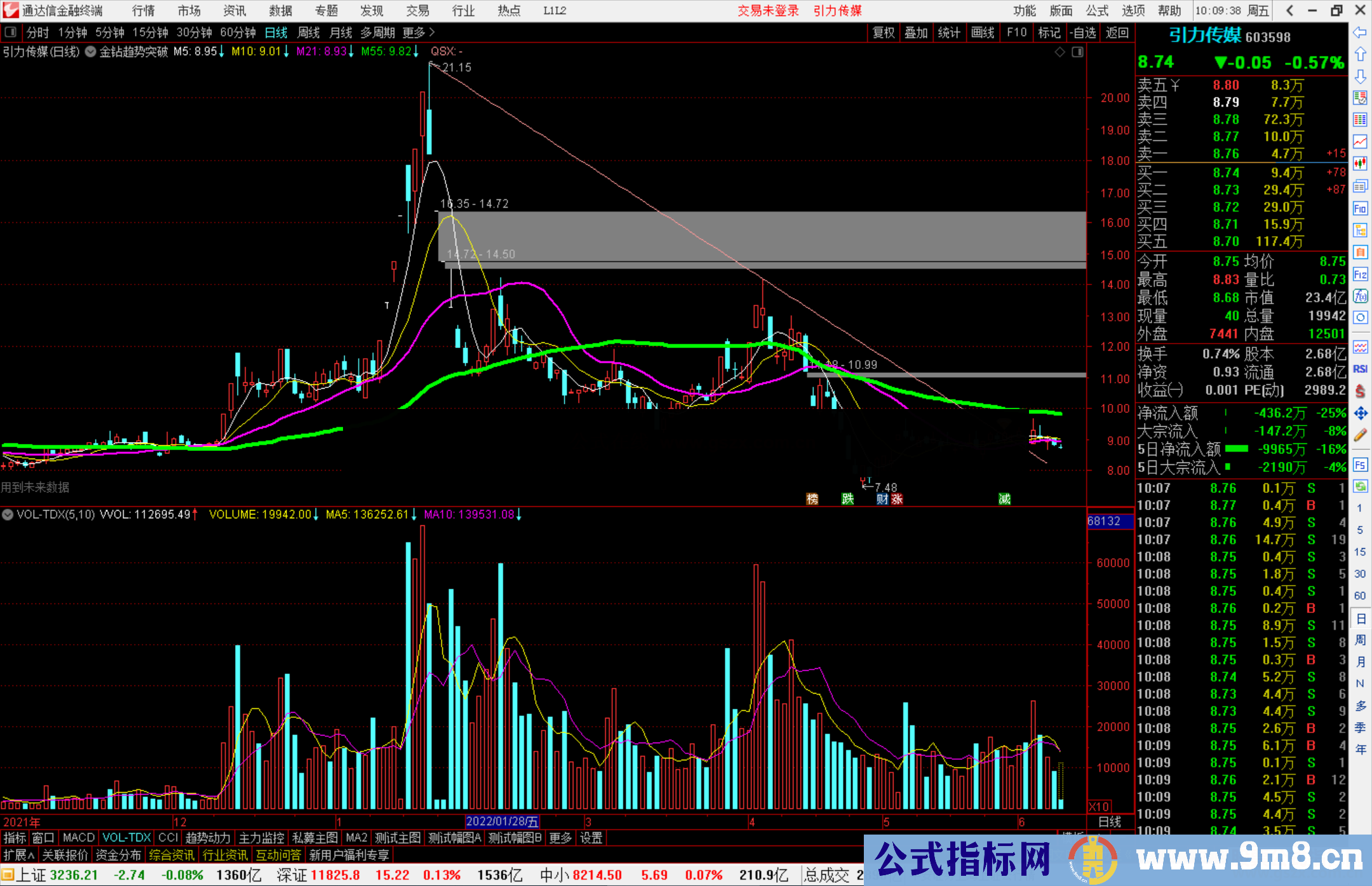
Task: Expand the 更多 periods menu in top bar
Action: point(419,32)
